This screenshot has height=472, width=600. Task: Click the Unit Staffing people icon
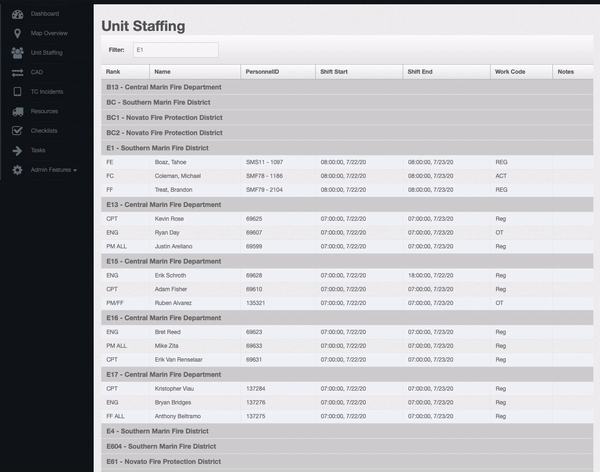17,52
